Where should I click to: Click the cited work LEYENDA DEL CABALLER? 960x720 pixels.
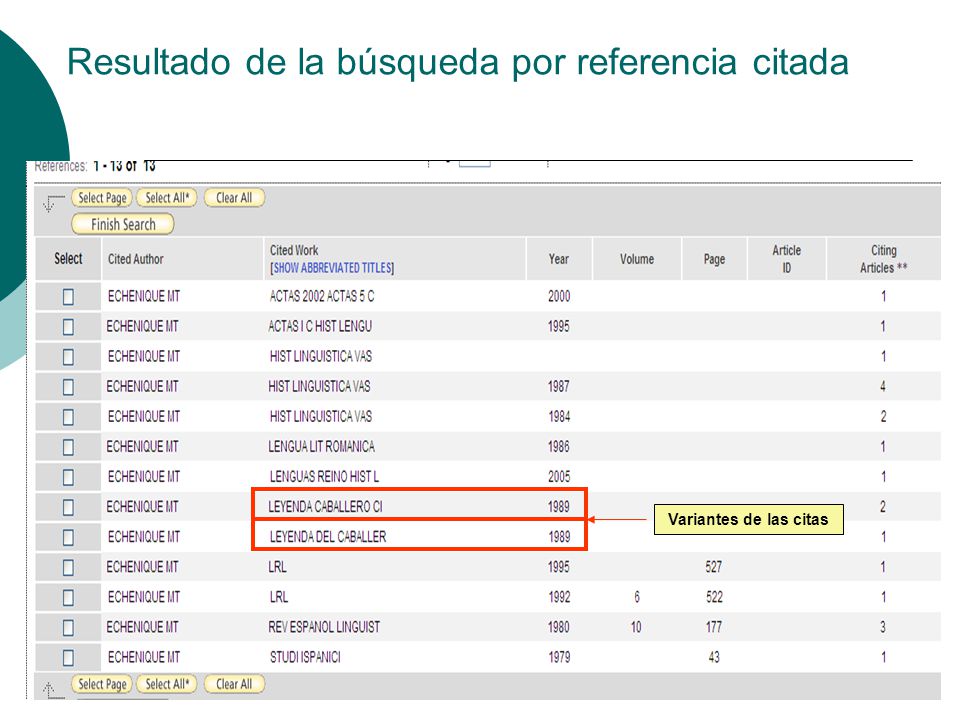coord(328,536)
